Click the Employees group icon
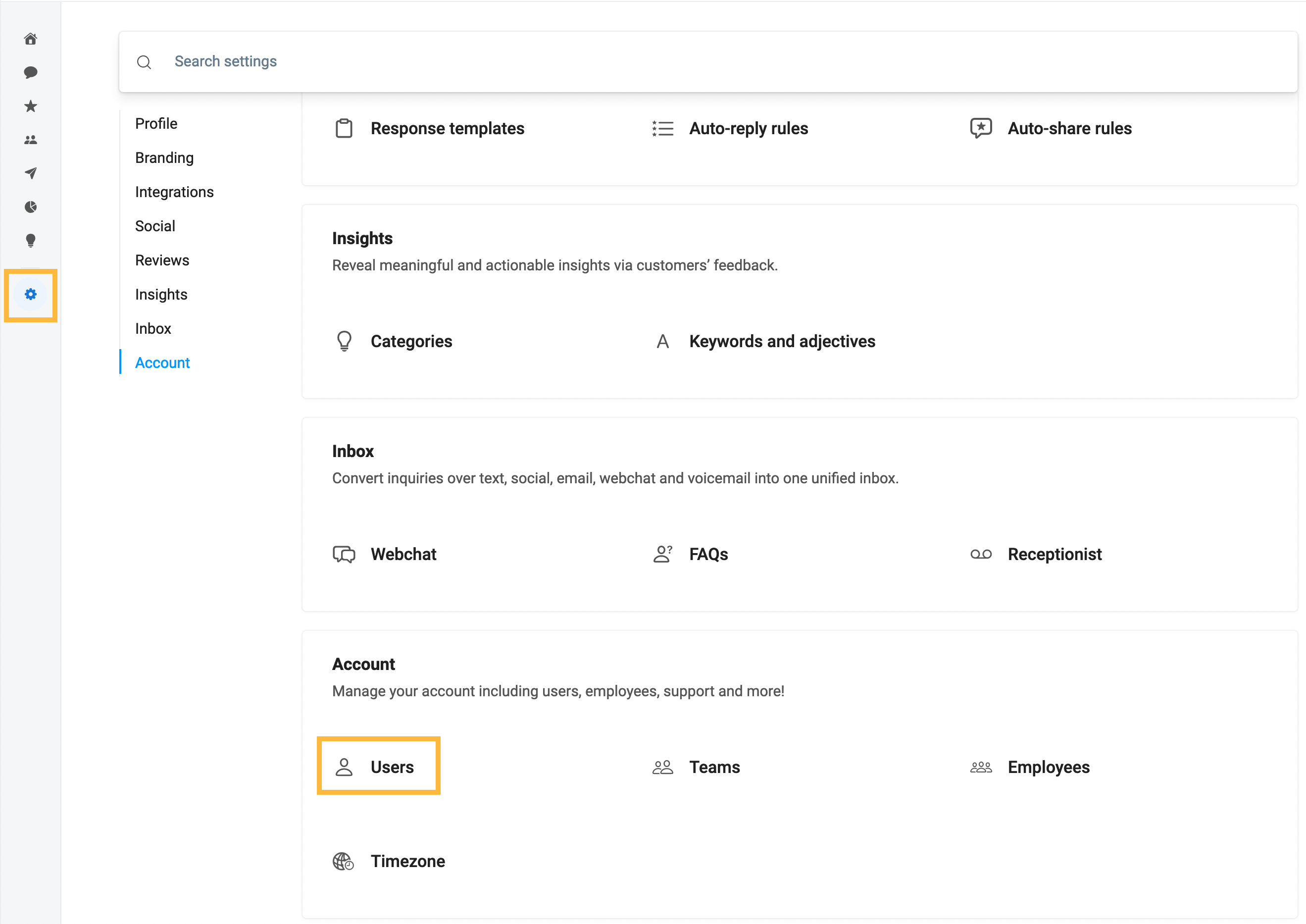This screenshot has height=924, width=1306. click(x=981, y=767)
